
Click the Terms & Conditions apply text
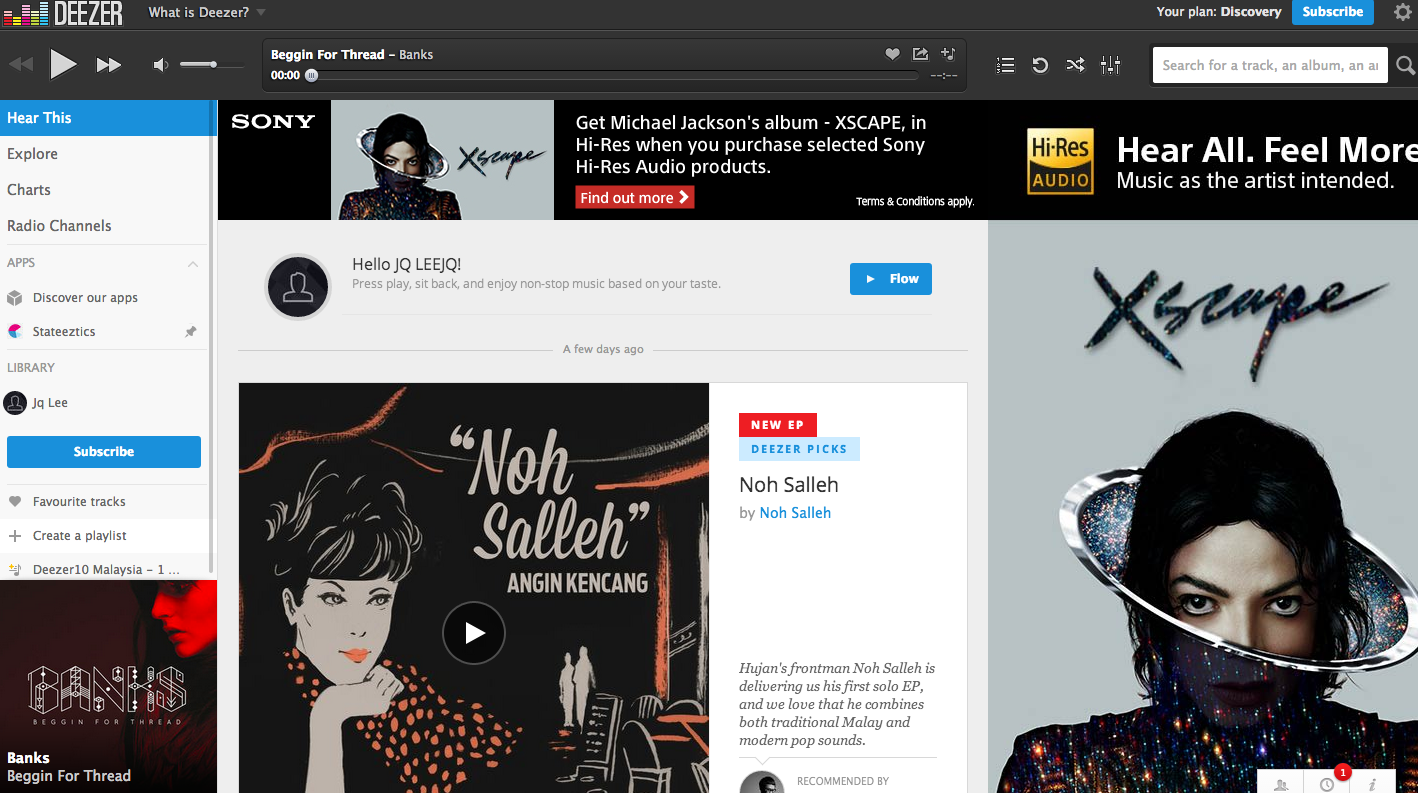pos(915,202)
